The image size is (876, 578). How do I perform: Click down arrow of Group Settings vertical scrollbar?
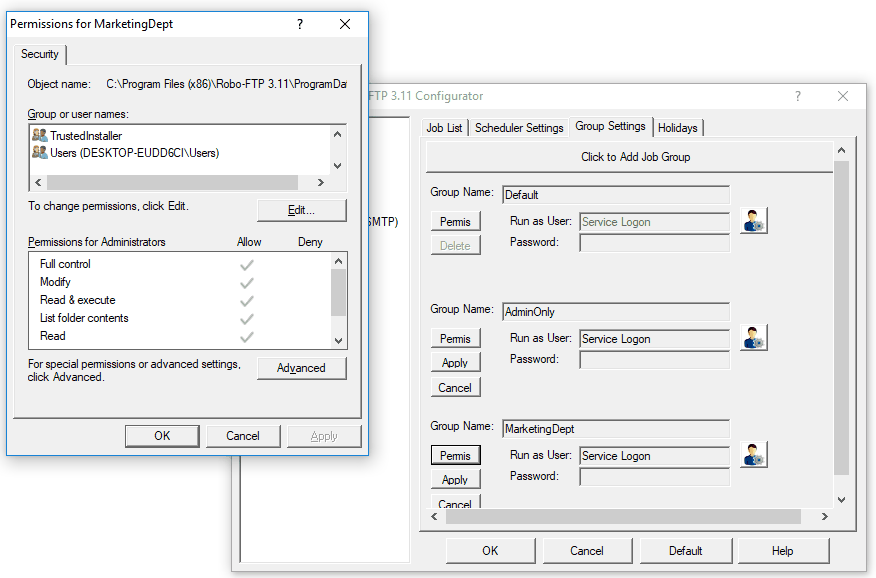[x=842, y=500]
